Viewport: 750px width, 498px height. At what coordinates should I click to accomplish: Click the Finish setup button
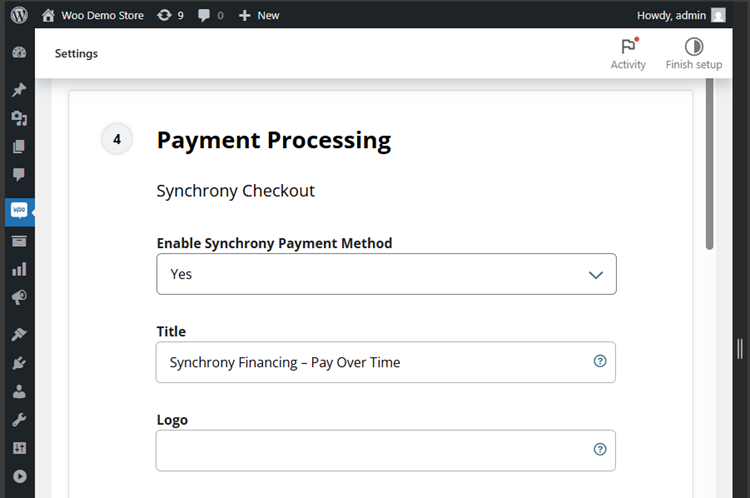pyautogui.click(x=693, y=54)
